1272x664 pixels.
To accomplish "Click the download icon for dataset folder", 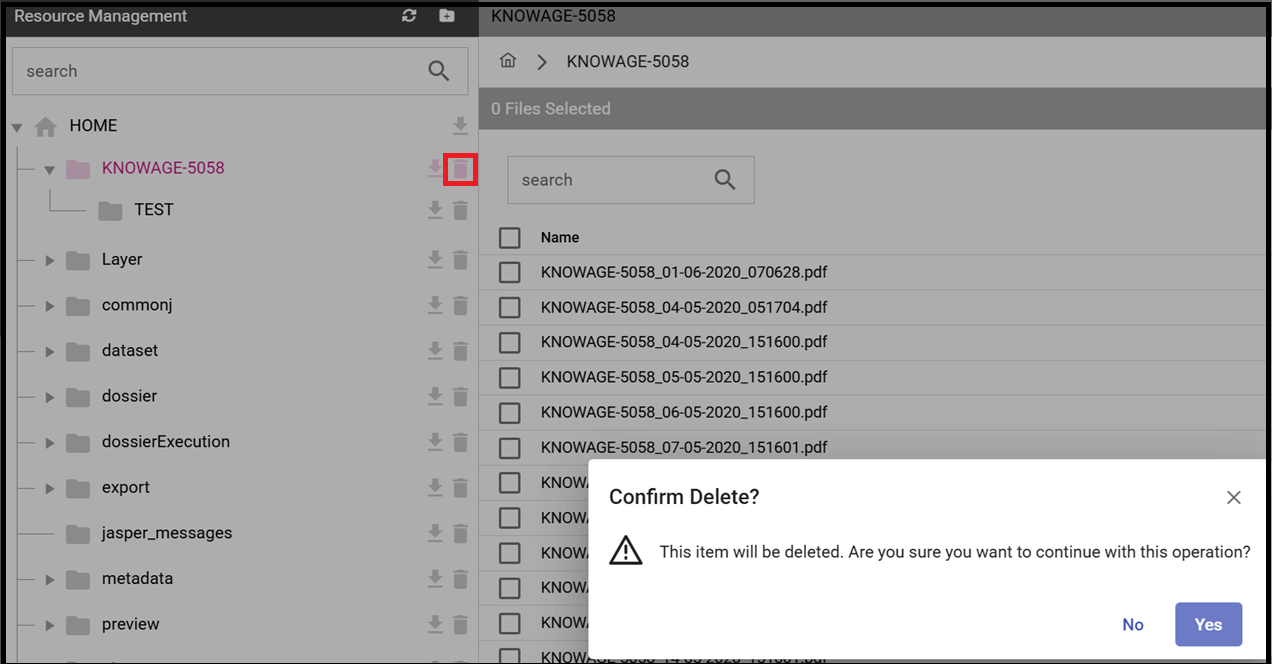I will pos(435,351).
